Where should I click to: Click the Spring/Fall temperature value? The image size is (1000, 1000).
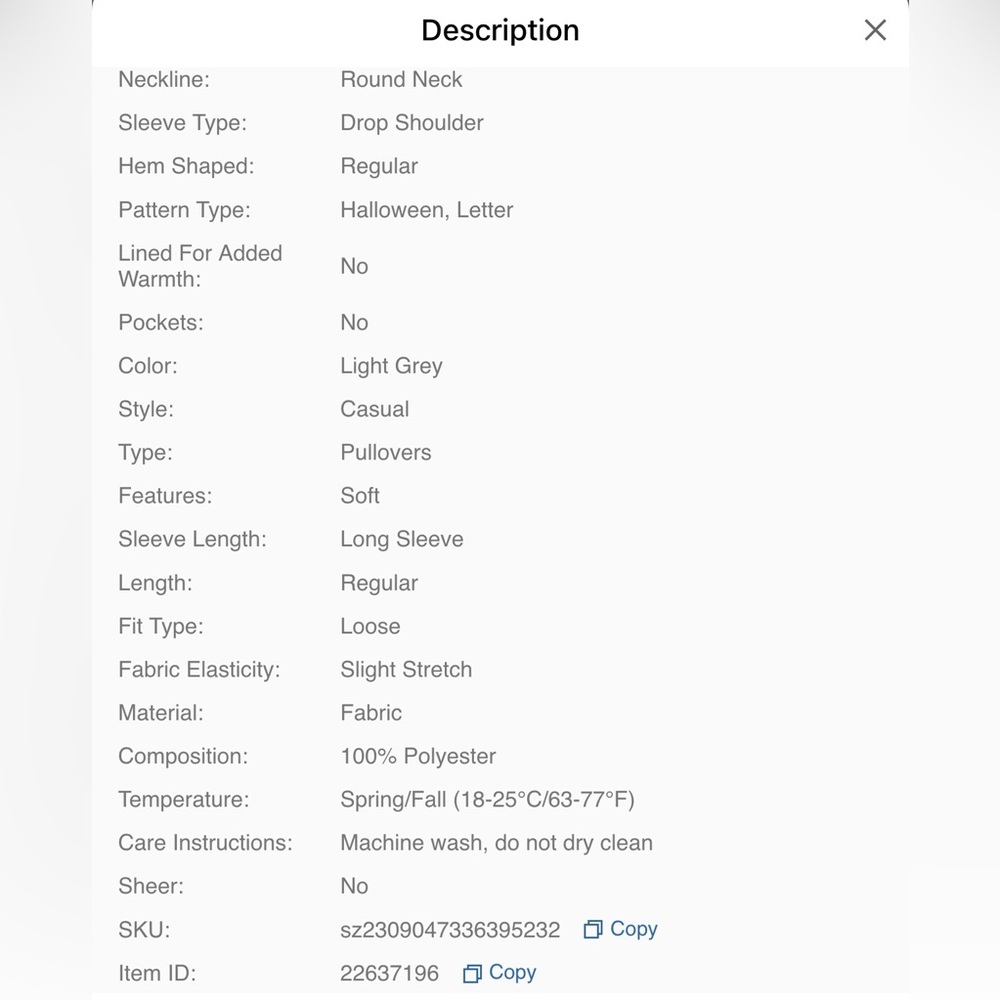[x=487, y=799]
